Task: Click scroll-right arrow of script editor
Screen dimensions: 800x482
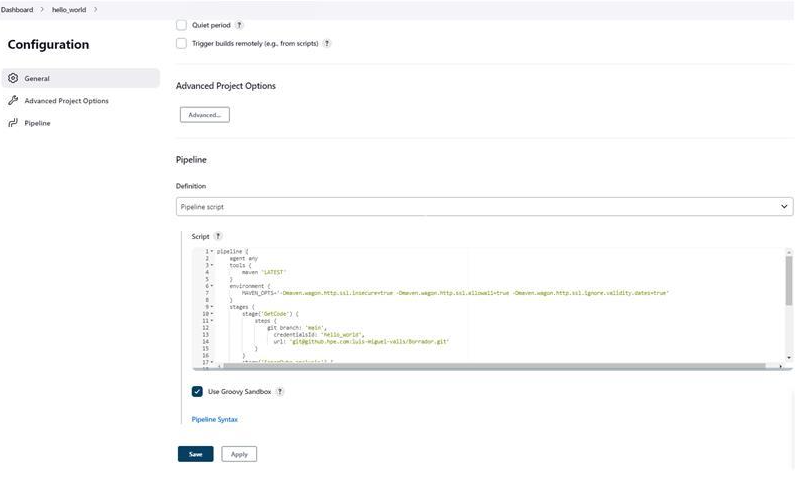Action: coord(781,366)
